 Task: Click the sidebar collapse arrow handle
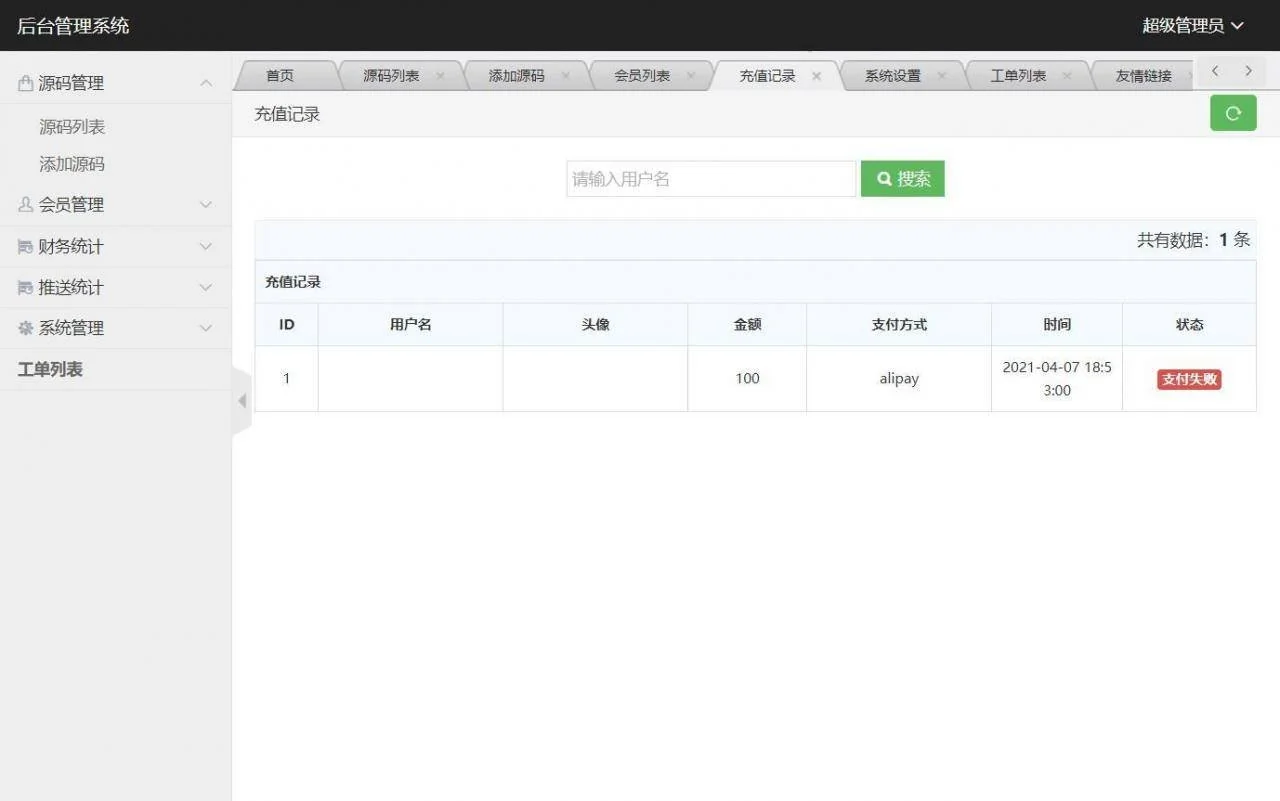click(241, 400)
